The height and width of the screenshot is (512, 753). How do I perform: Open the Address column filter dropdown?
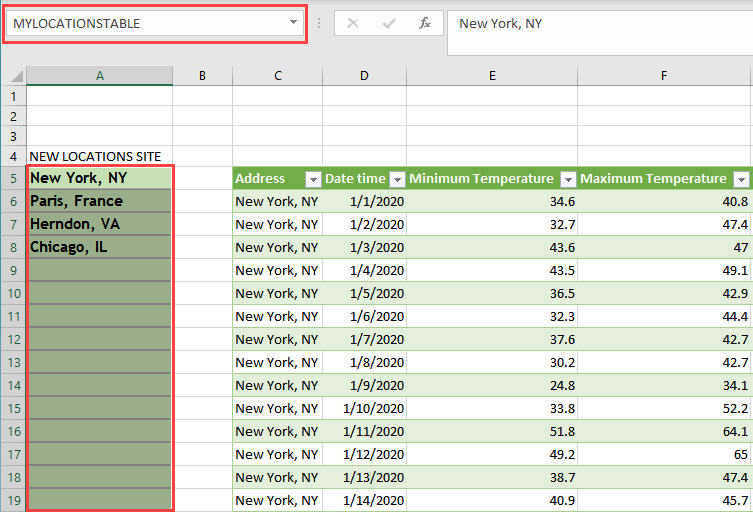pyautogui.click(x=313, y=179)
